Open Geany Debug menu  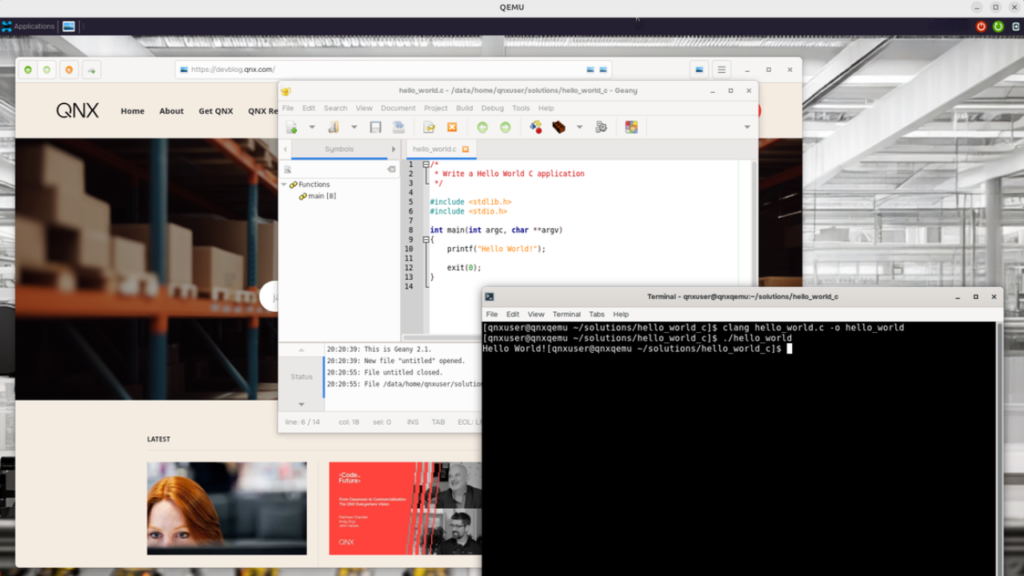pyautogui.click(x=492, y=108)
